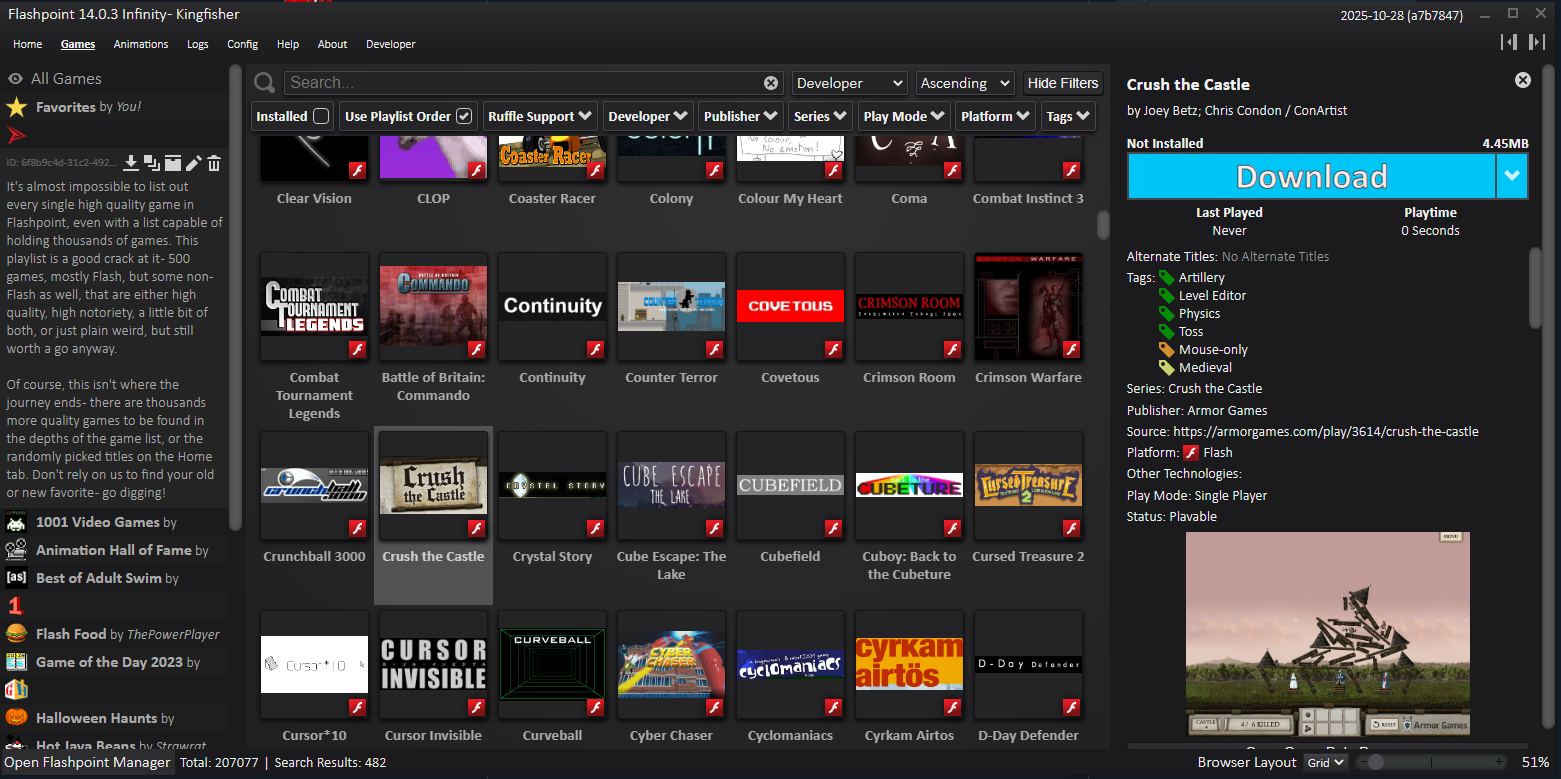Click the red number 1 playlist icon
The width and height of the screenshot is (1561, 779).
(x=15, y=606)
